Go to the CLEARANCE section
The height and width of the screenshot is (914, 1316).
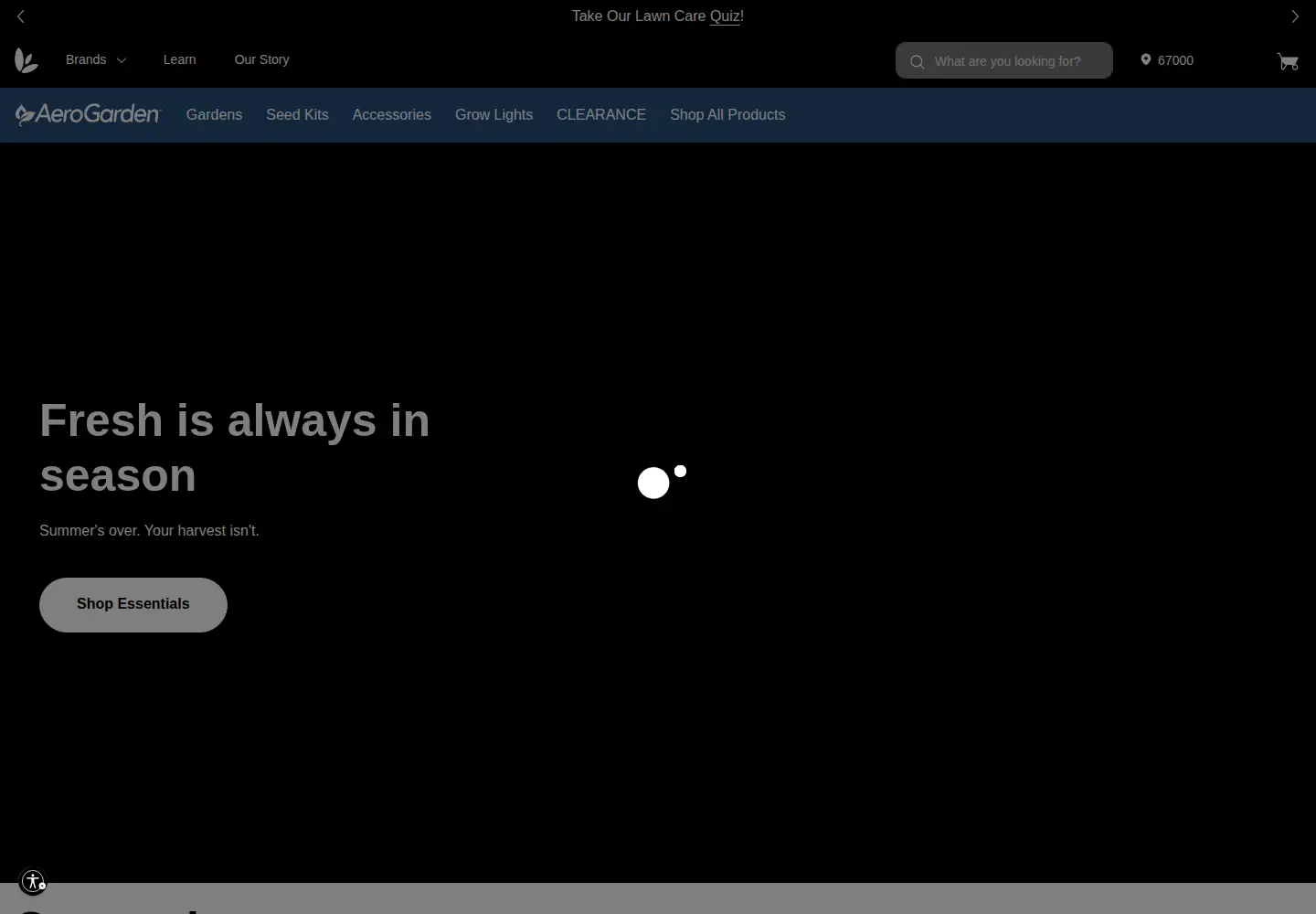601,114
